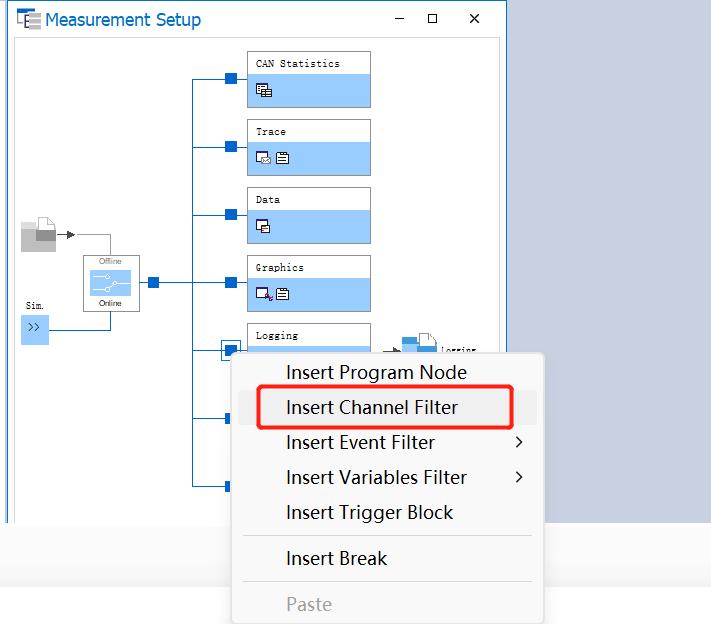This screenshot has height=624, width=711.
Task: Click the Logging file icon
Action: pos(419,345)
